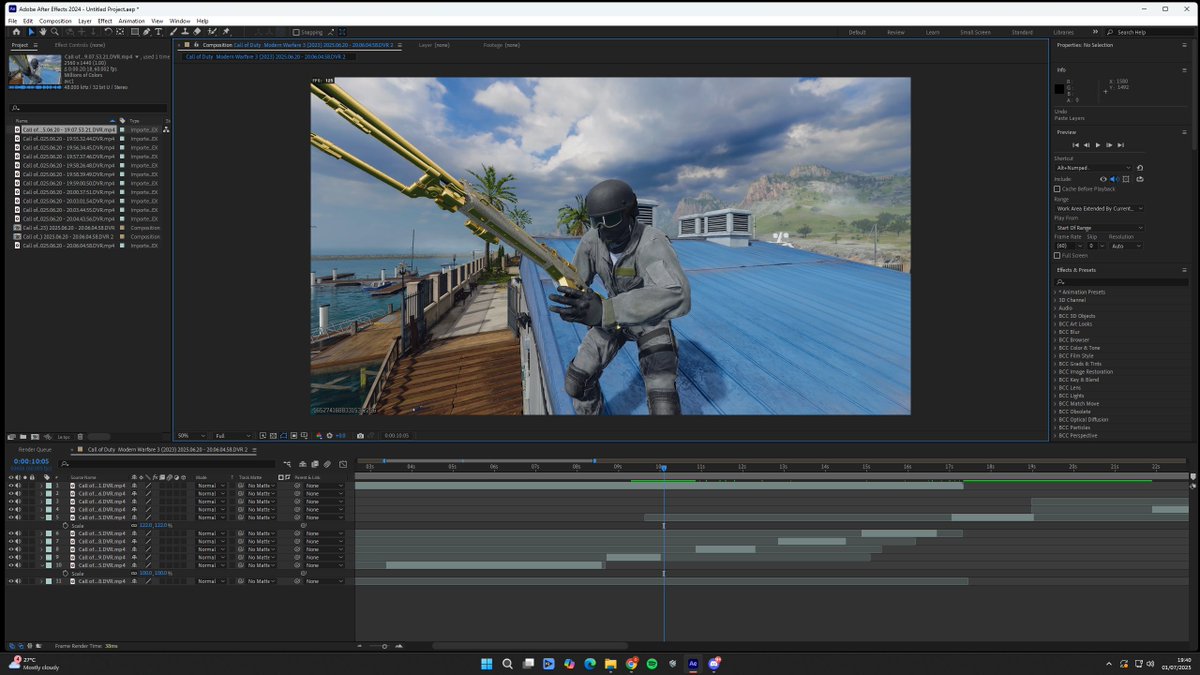The image size is (1200, 675).
Task: Open the viewer resolution Full dropdown
Action: 232,436
